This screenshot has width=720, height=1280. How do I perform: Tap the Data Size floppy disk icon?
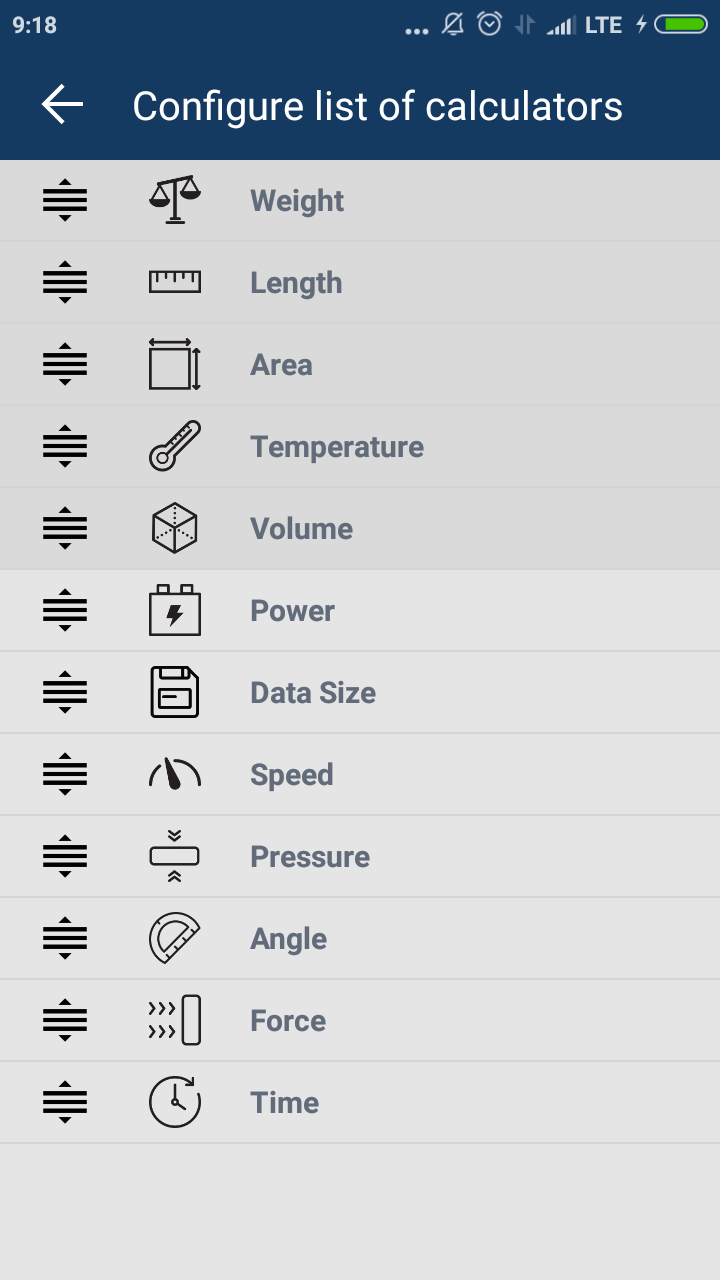tap(175, 692)
